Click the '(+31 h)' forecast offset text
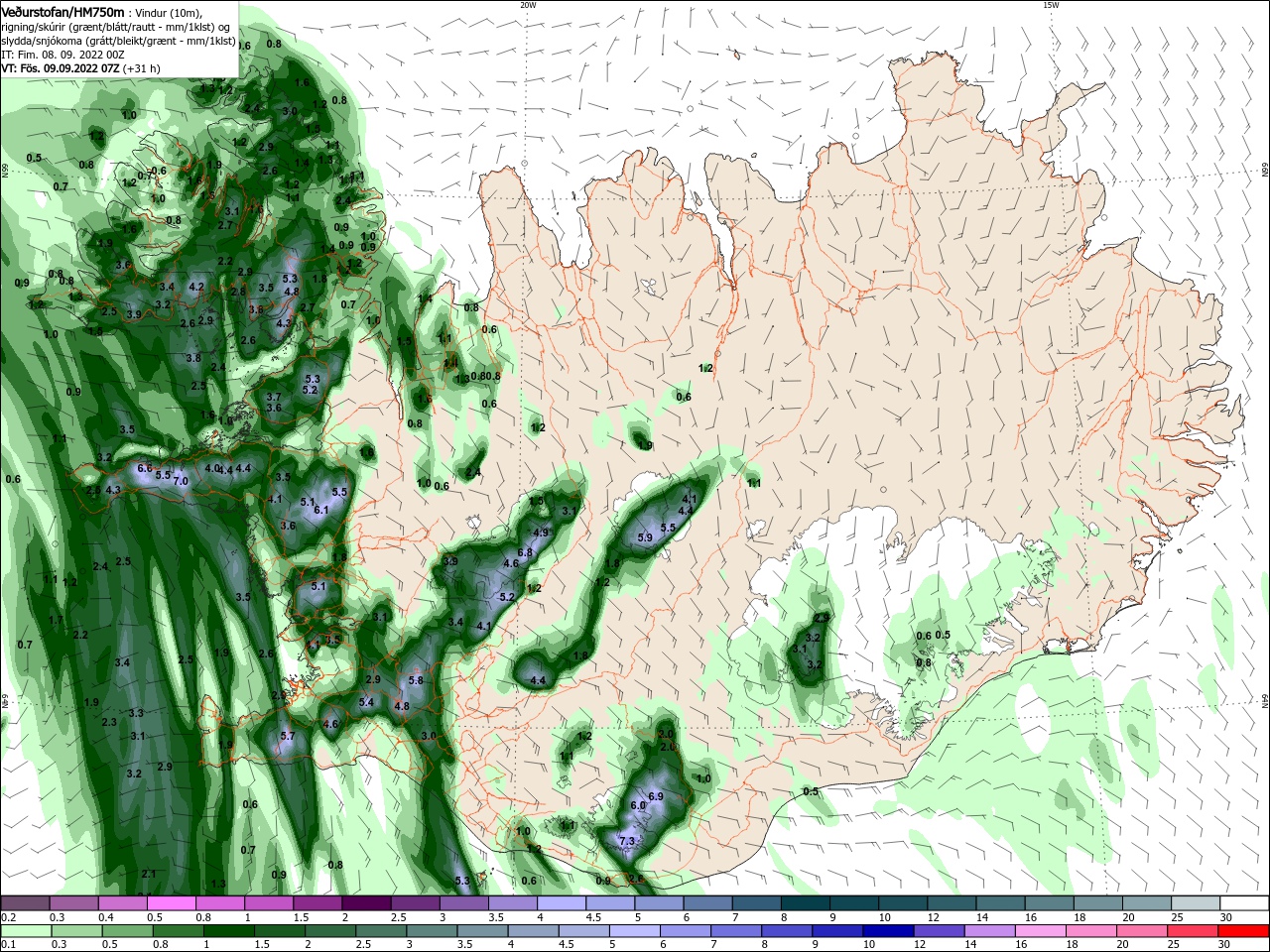The height and width of the screenshot is (952, 1270). [142, 68]
